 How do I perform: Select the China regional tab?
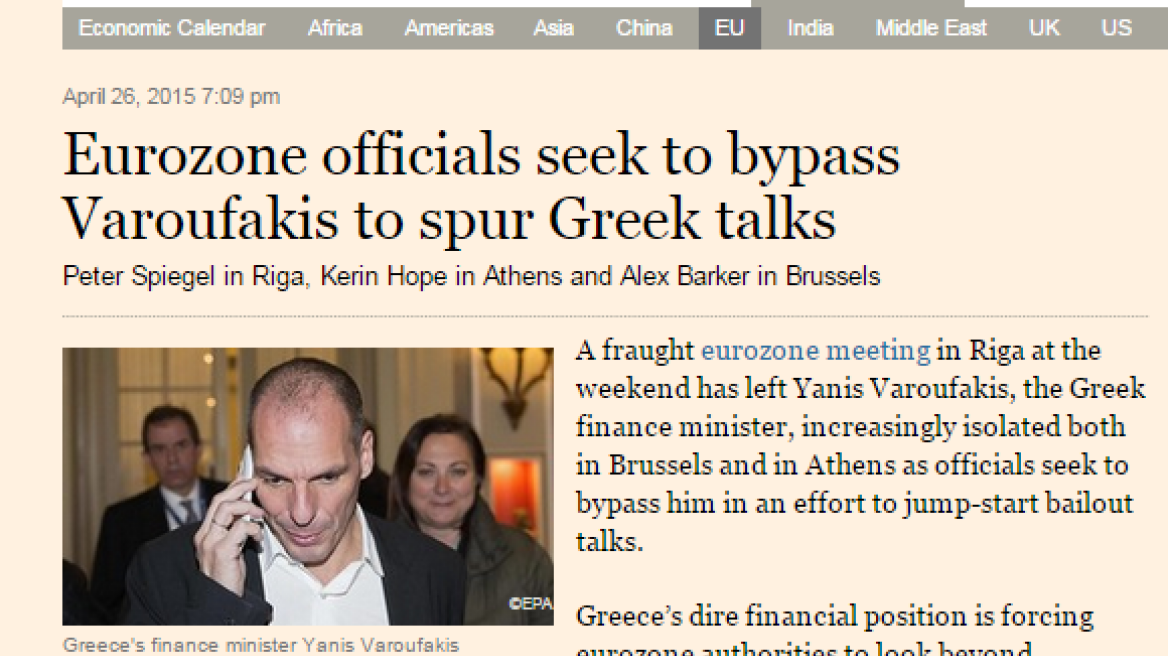click(643, 29)
